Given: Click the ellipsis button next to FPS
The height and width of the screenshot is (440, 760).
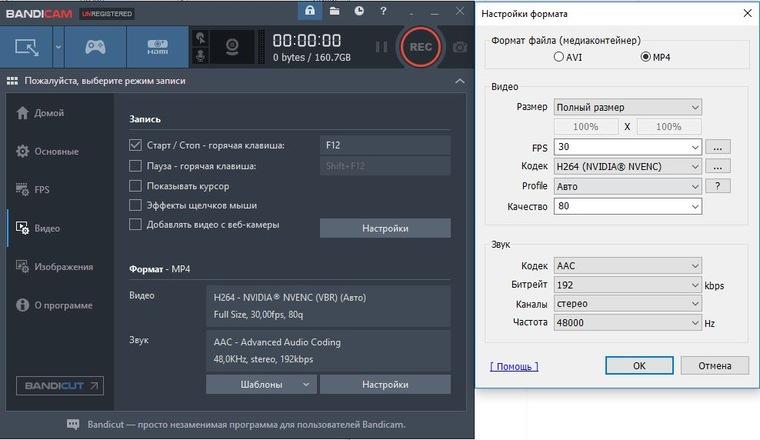Looking at the screenshot, I should coord(717,147).
